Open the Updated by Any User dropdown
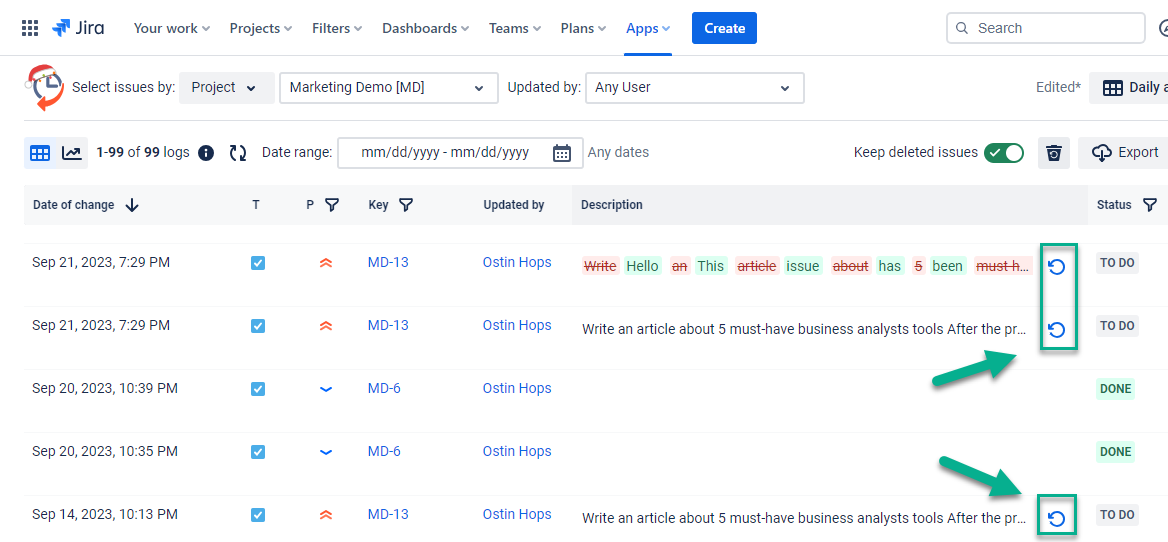1168x542 pixels. tap(693, 88)
